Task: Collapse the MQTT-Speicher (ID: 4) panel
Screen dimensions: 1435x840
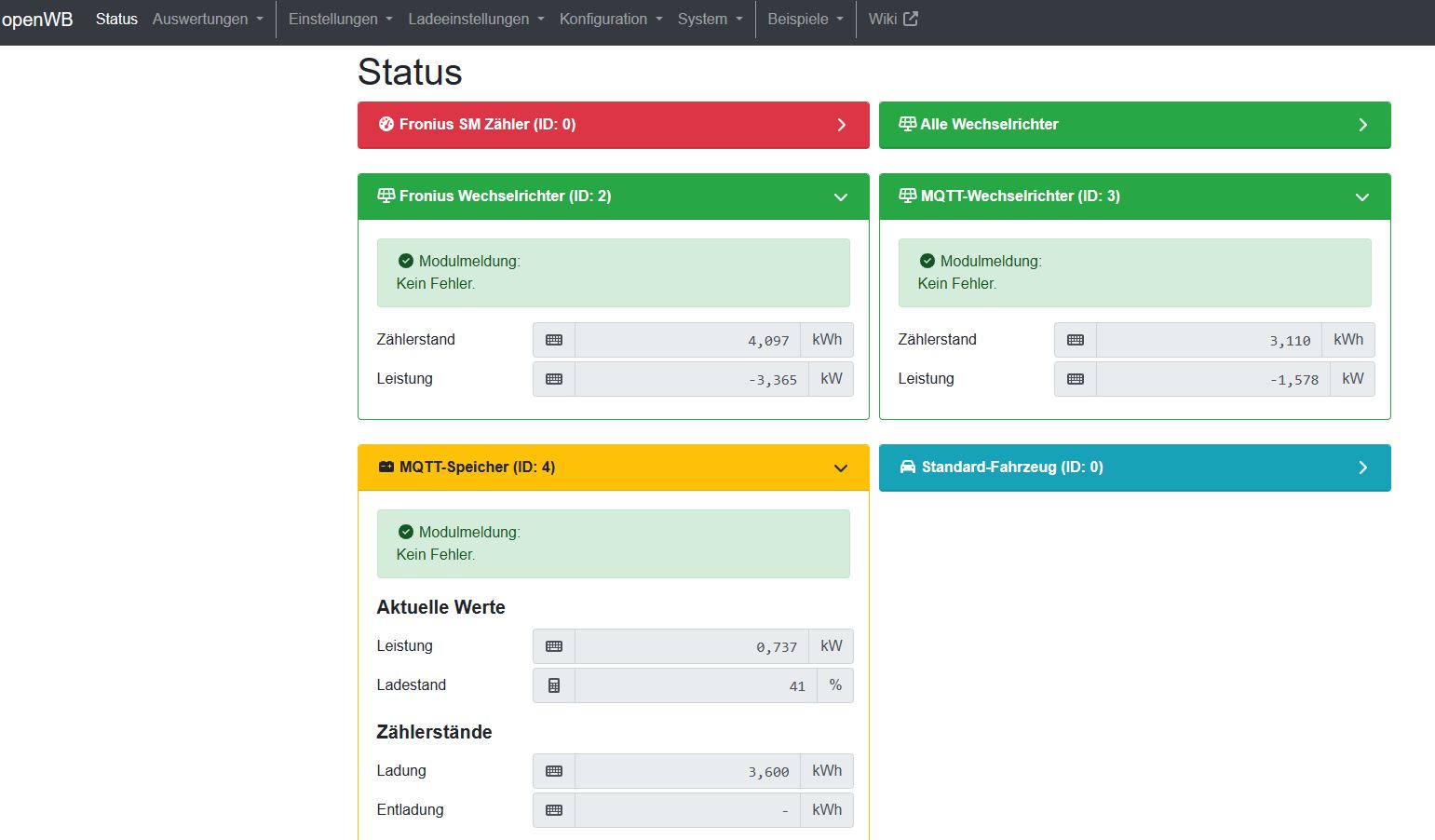Action: pos(841,467)
